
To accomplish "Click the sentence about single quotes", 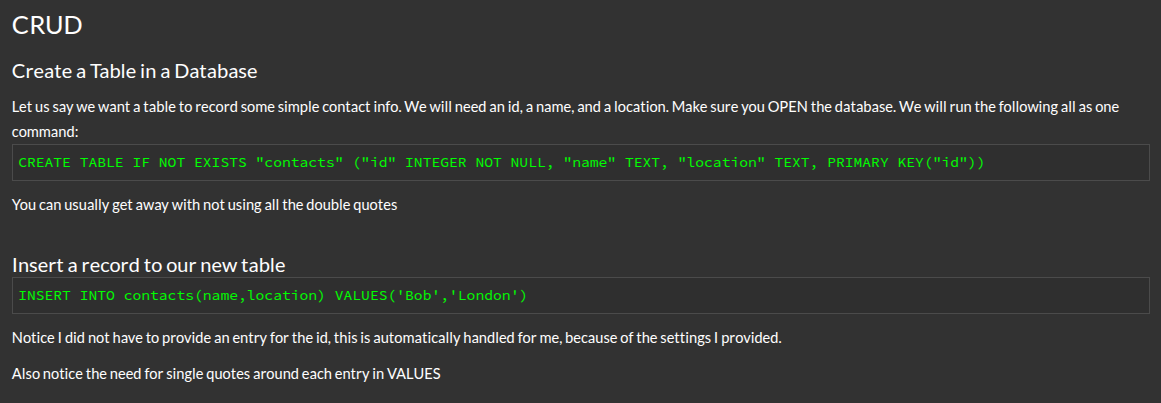I will pos(226,374).
